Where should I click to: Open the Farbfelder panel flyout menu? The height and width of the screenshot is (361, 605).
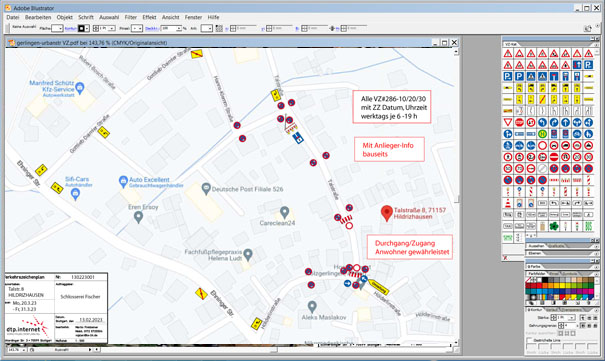[596, 275]
